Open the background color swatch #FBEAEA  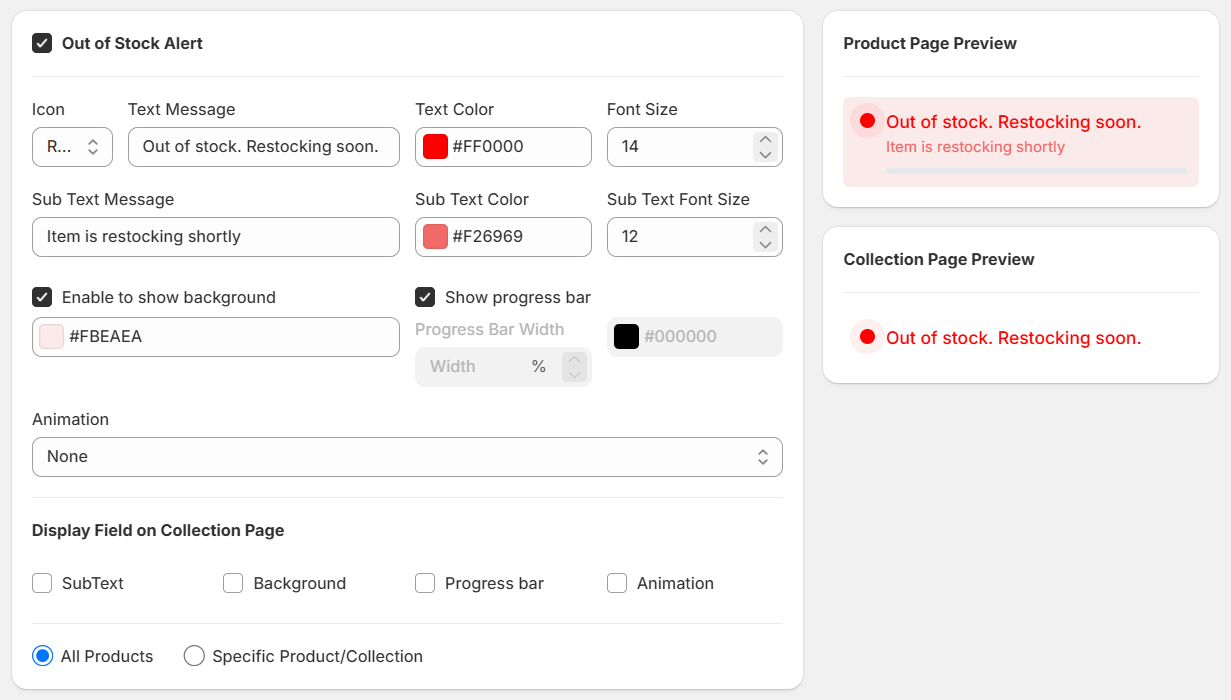click(x=52, y=337)
